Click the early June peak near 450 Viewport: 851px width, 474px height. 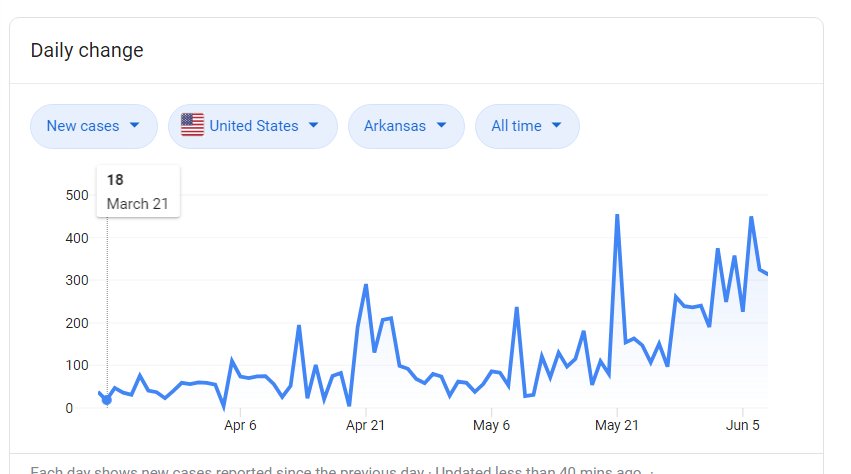751,218
